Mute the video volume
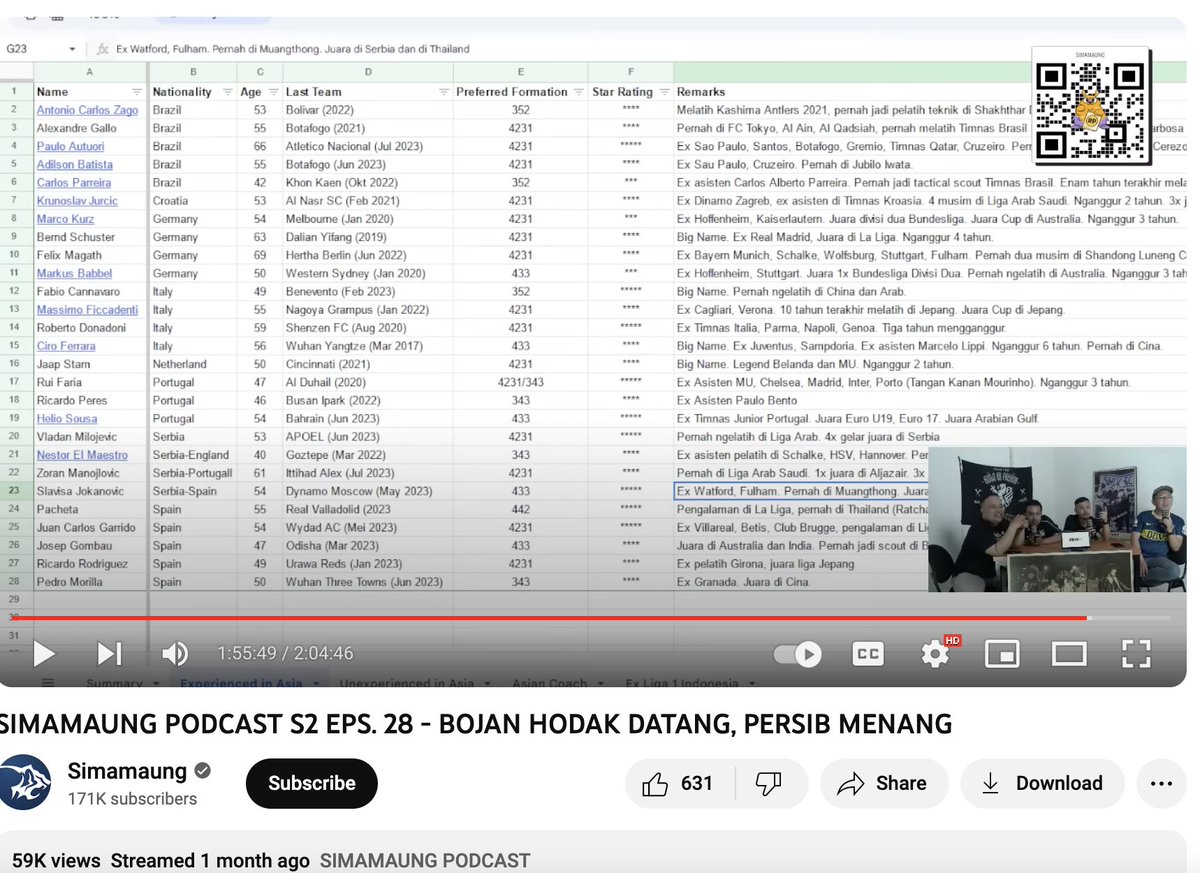The width and height of the screenshot is (1200, 873). [x=175, y=654]
